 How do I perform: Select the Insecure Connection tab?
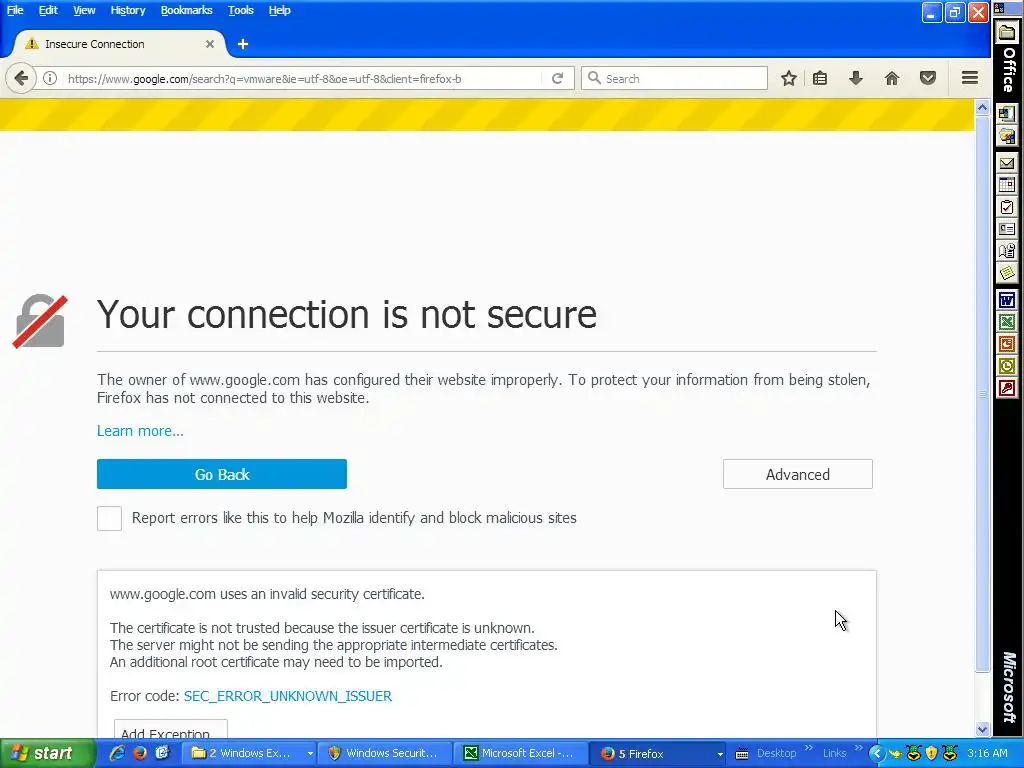click(x=118, y=44)
